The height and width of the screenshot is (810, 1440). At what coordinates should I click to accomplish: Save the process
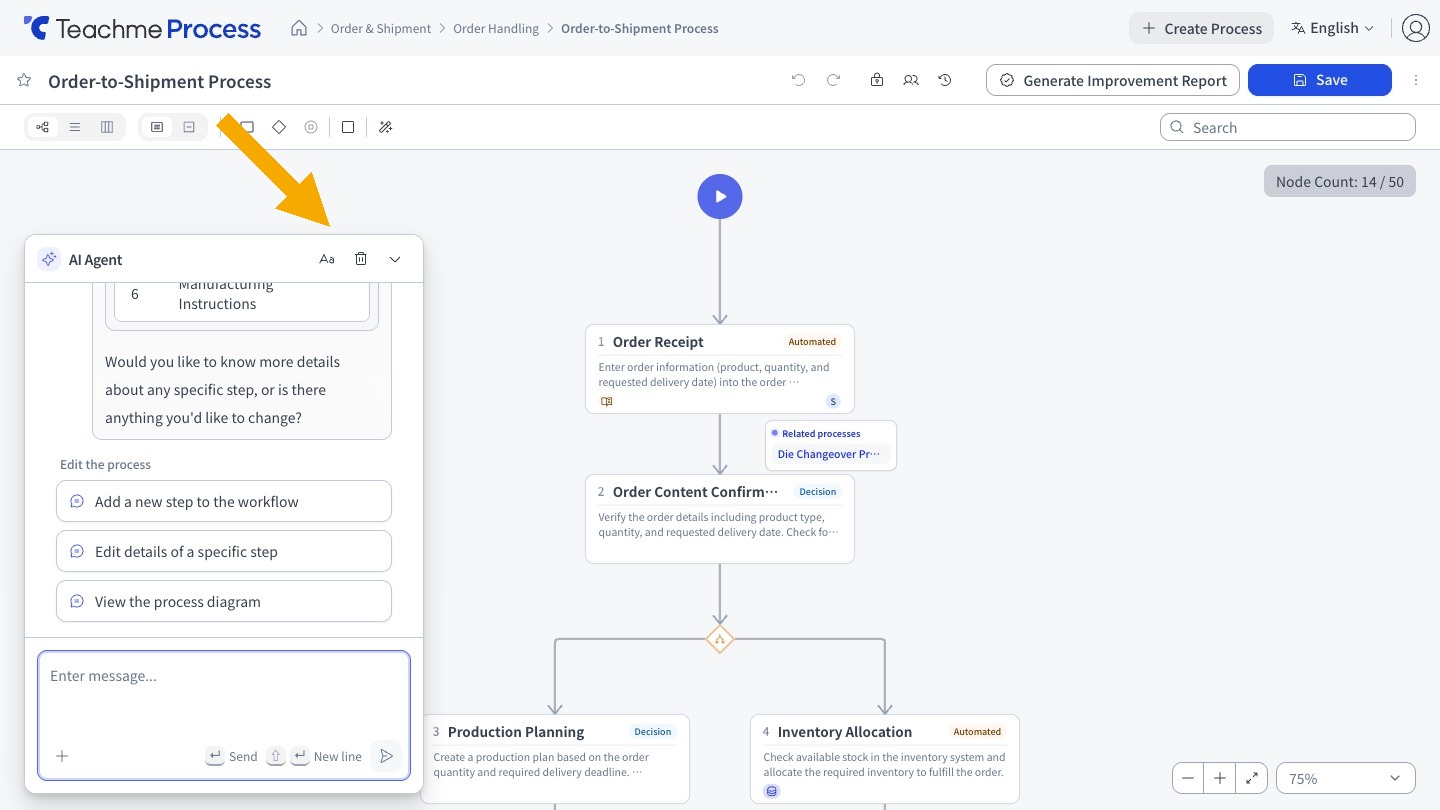click(x=1320, y=80)
